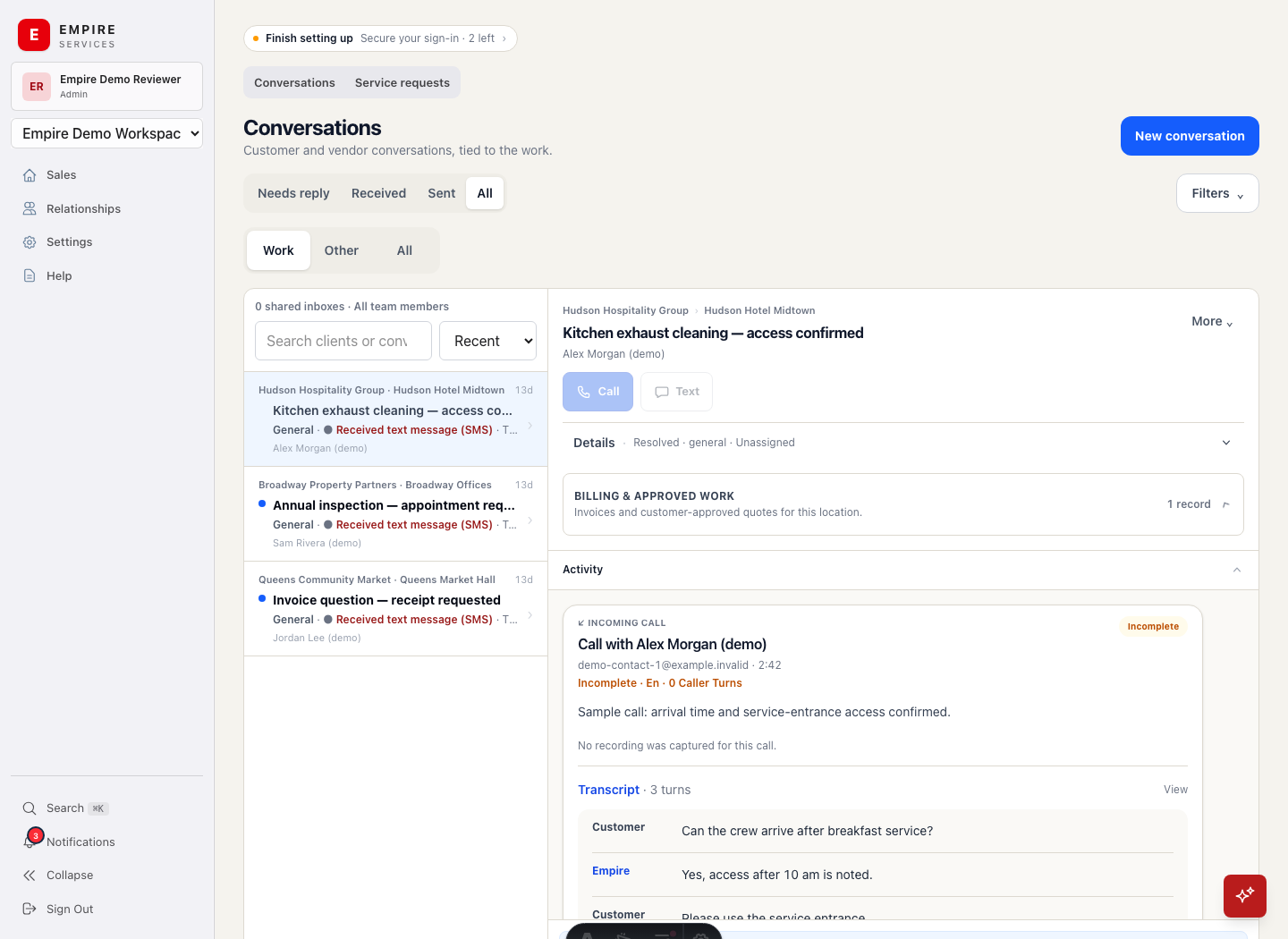Open Settings gear icon in sidebar

coord(30,242)
